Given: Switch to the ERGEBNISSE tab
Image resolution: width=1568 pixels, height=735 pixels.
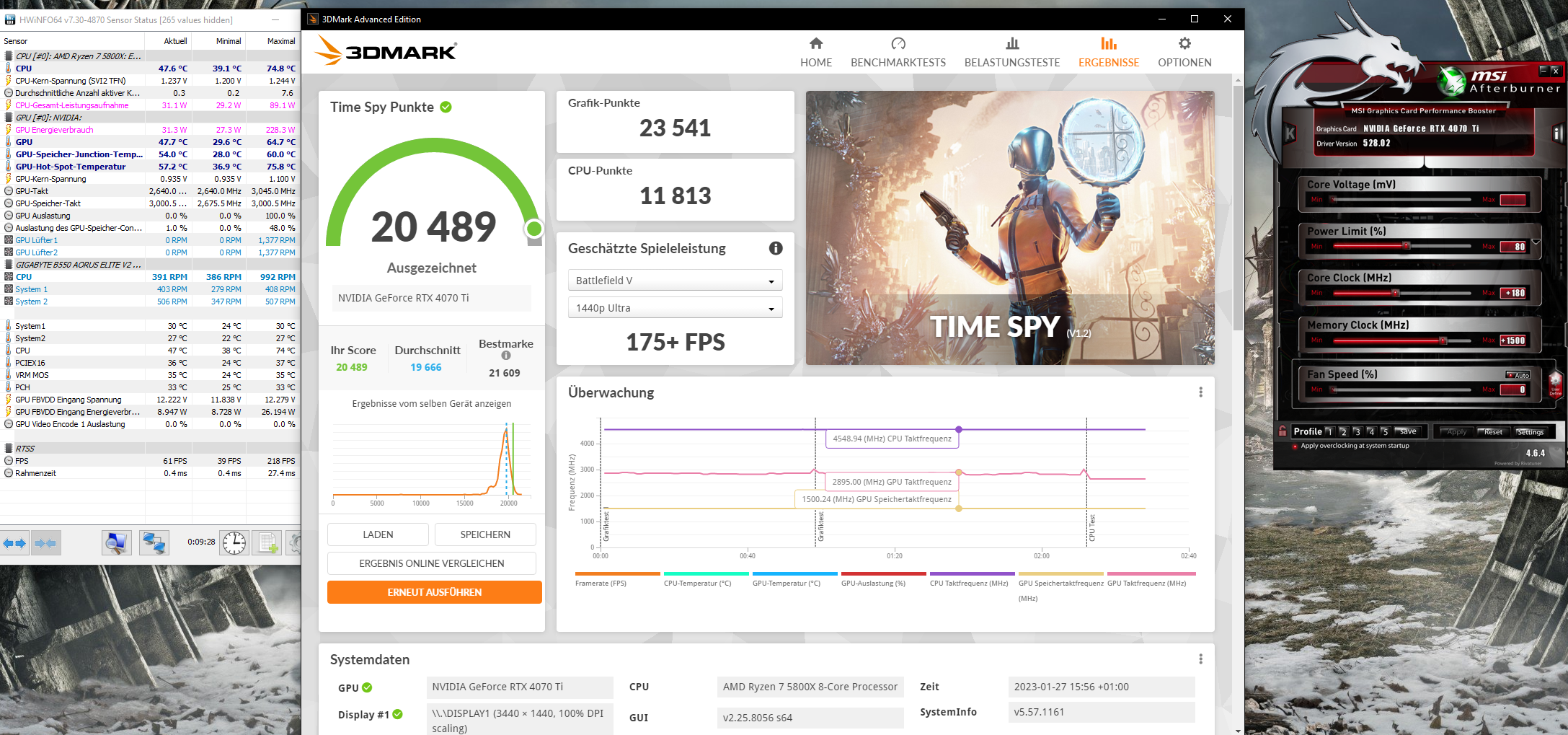Looking at the screenshot, I should point(1108,53).
